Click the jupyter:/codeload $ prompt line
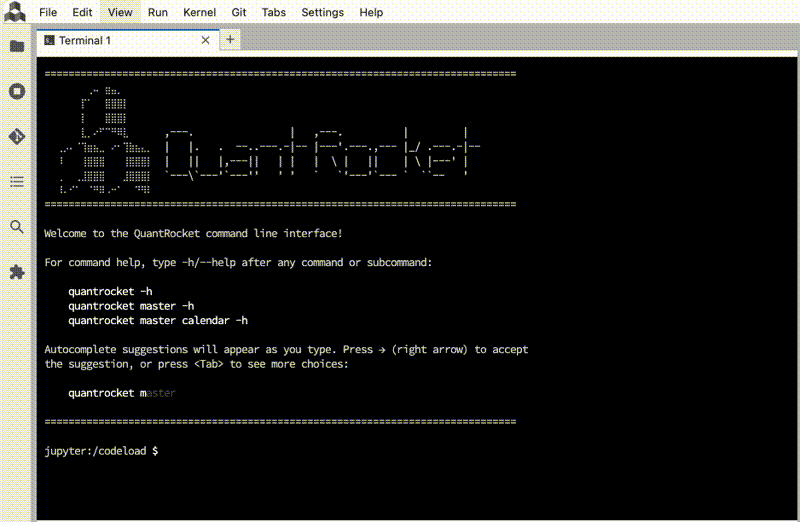This screenshot has height=522, width=800. click(101, 451)
